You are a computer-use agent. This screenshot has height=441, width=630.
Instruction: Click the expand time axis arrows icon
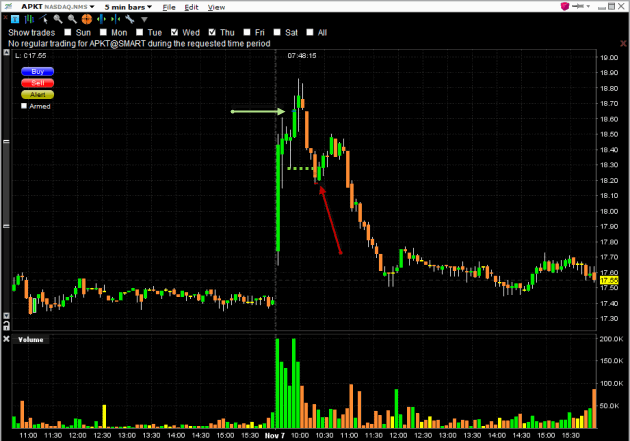(x=101, y=19)
